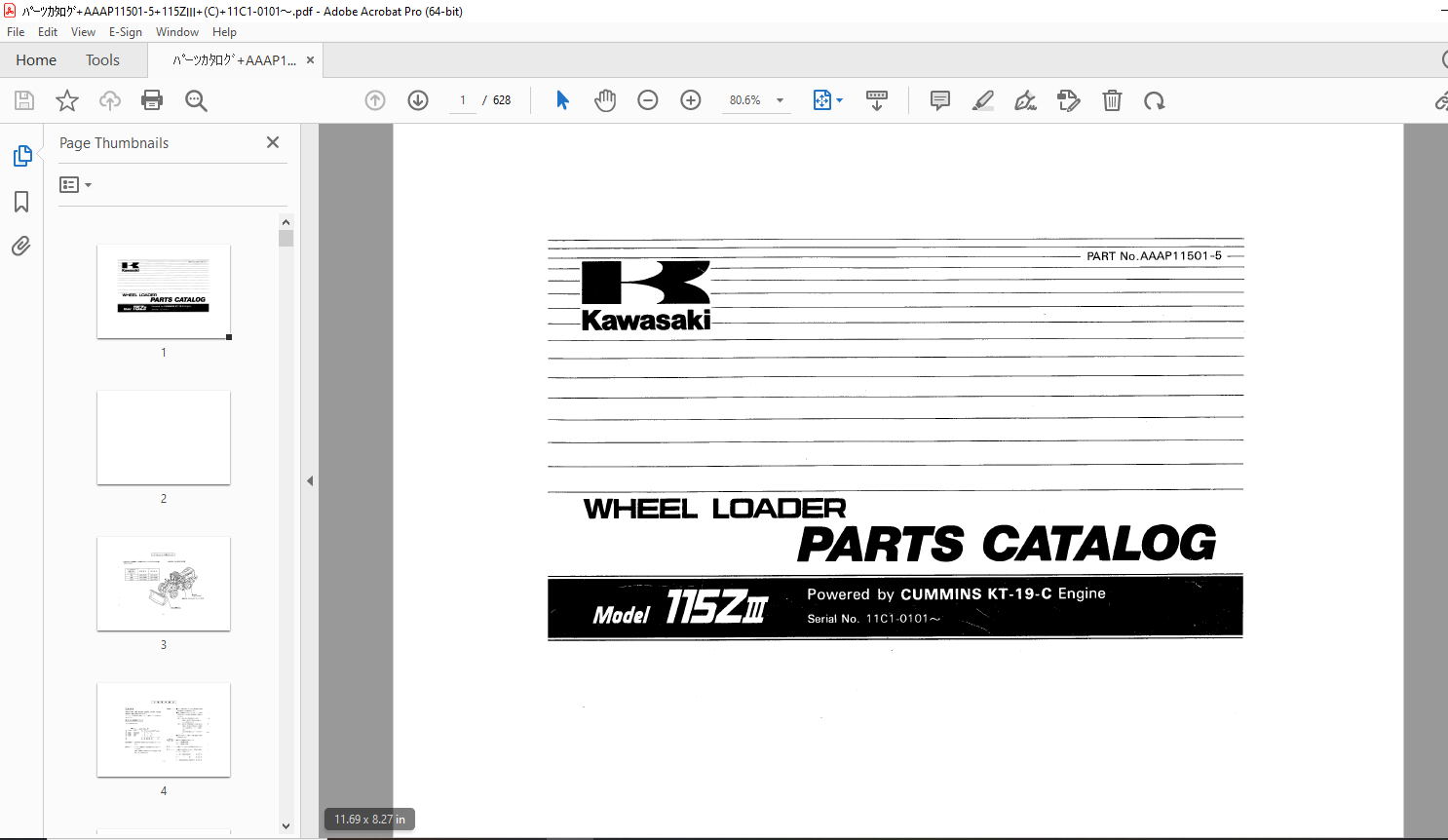Select page 4 thumbnail
Image resolution: width=1448 pixels, height=840 pixels.
(164, 730)
